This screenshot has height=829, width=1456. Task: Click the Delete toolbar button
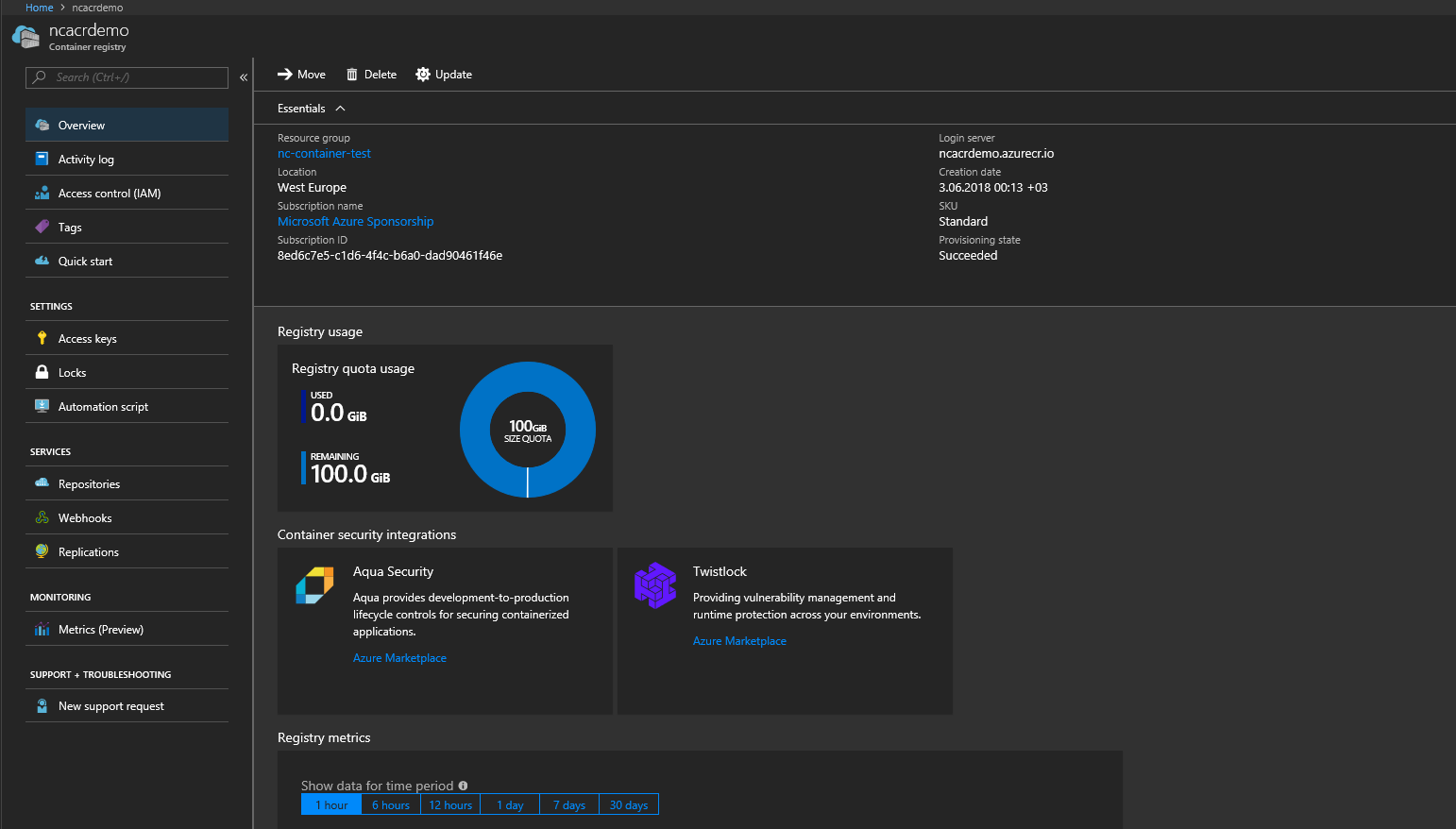point(371,74)
